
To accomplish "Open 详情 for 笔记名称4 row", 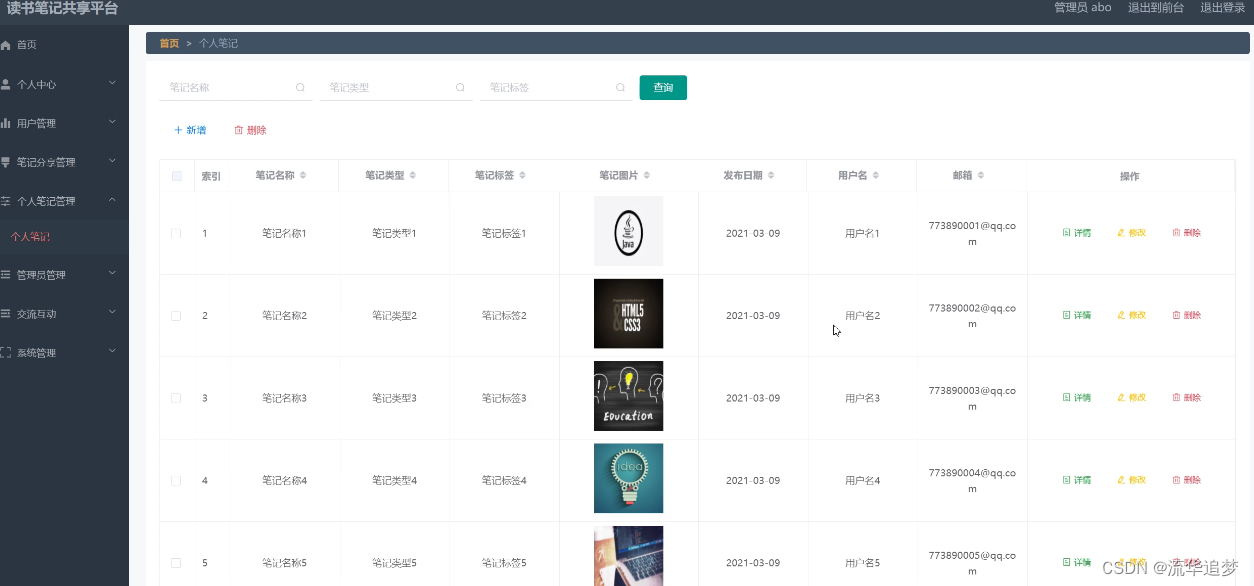I will [1077, 481].
